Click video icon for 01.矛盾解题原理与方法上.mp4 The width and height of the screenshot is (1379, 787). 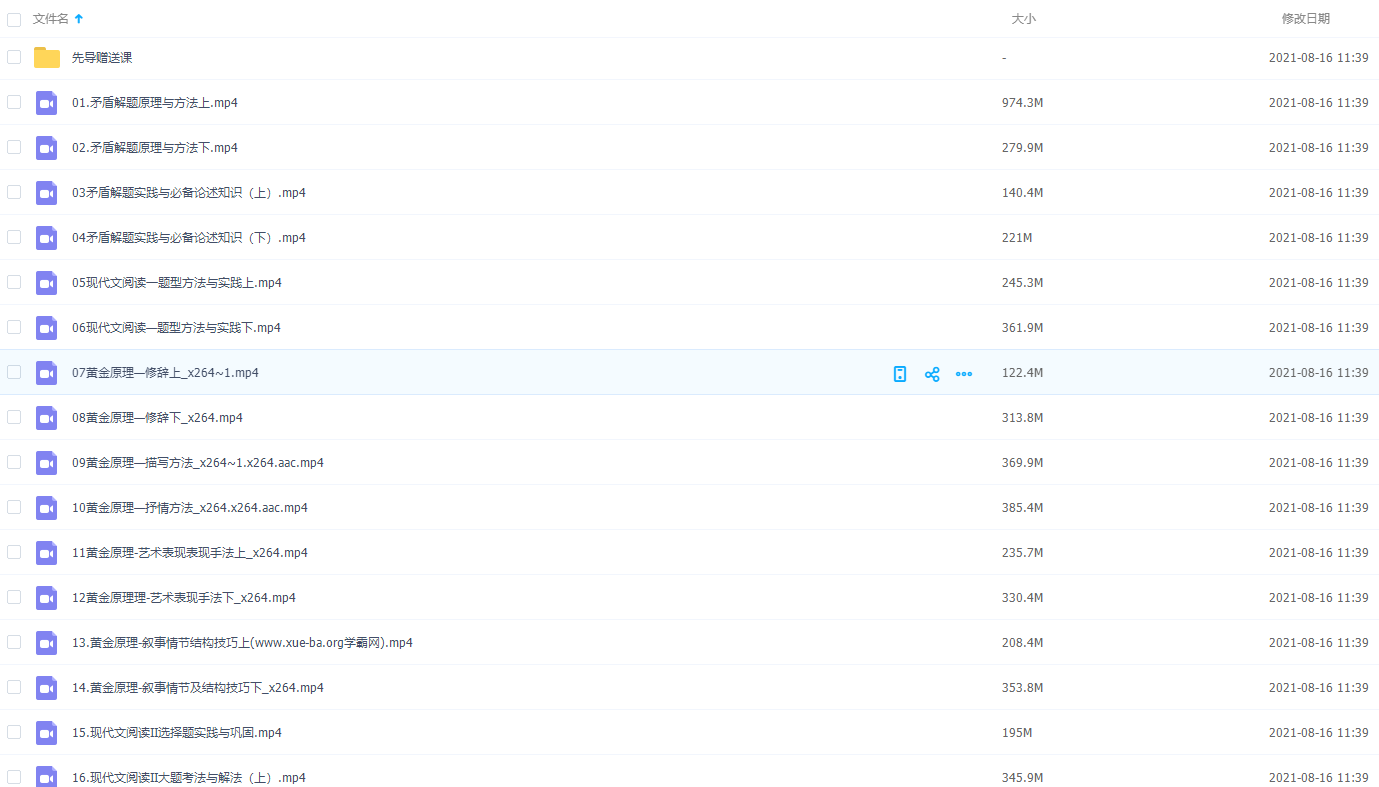[47, 103]
